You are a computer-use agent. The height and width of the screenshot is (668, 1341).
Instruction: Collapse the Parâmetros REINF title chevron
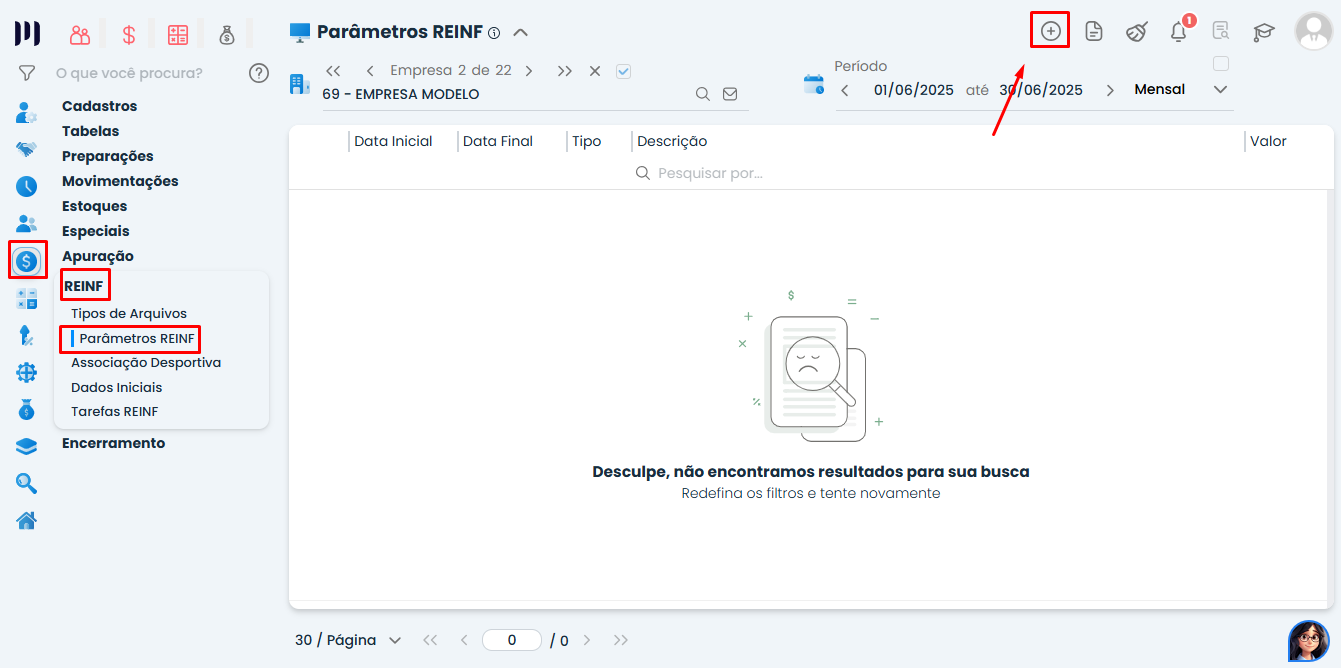click(x=520, y=32)
